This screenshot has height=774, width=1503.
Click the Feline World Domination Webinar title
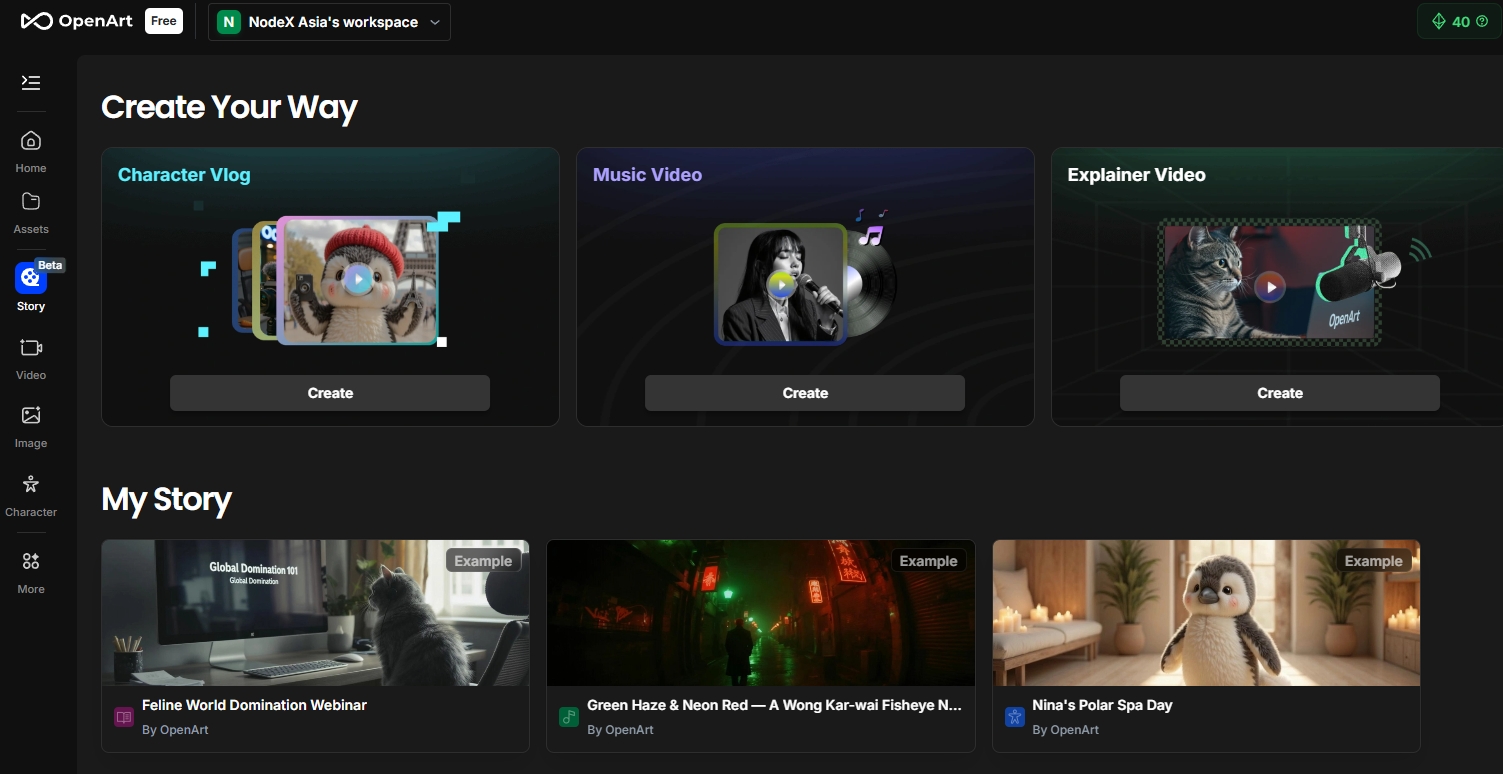[x=254, y=705]
